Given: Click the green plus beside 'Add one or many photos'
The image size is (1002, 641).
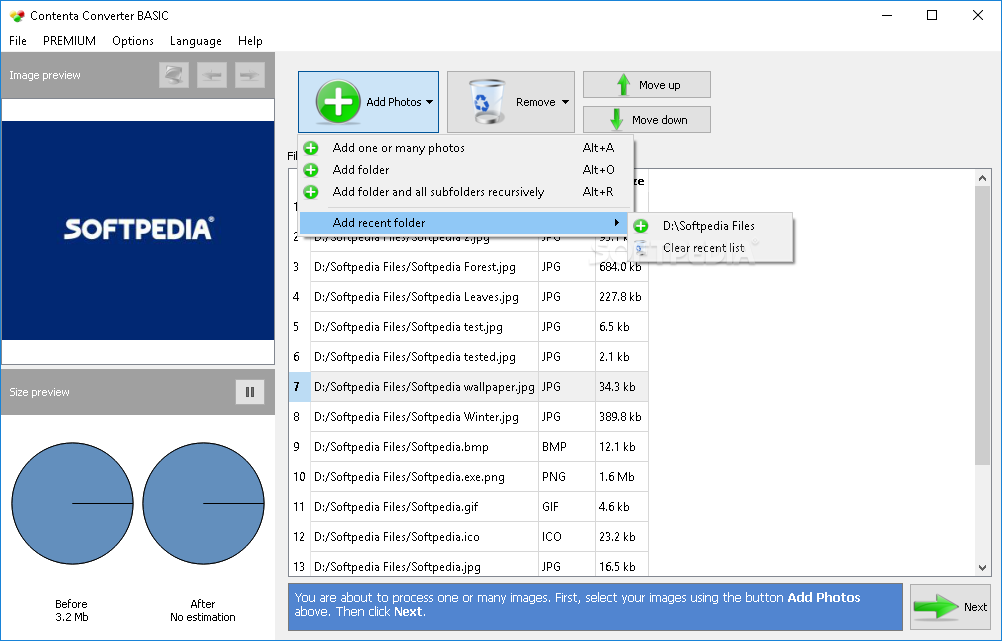Looking at the screenshot, I should pyautogui.click(x=311, y=148).
